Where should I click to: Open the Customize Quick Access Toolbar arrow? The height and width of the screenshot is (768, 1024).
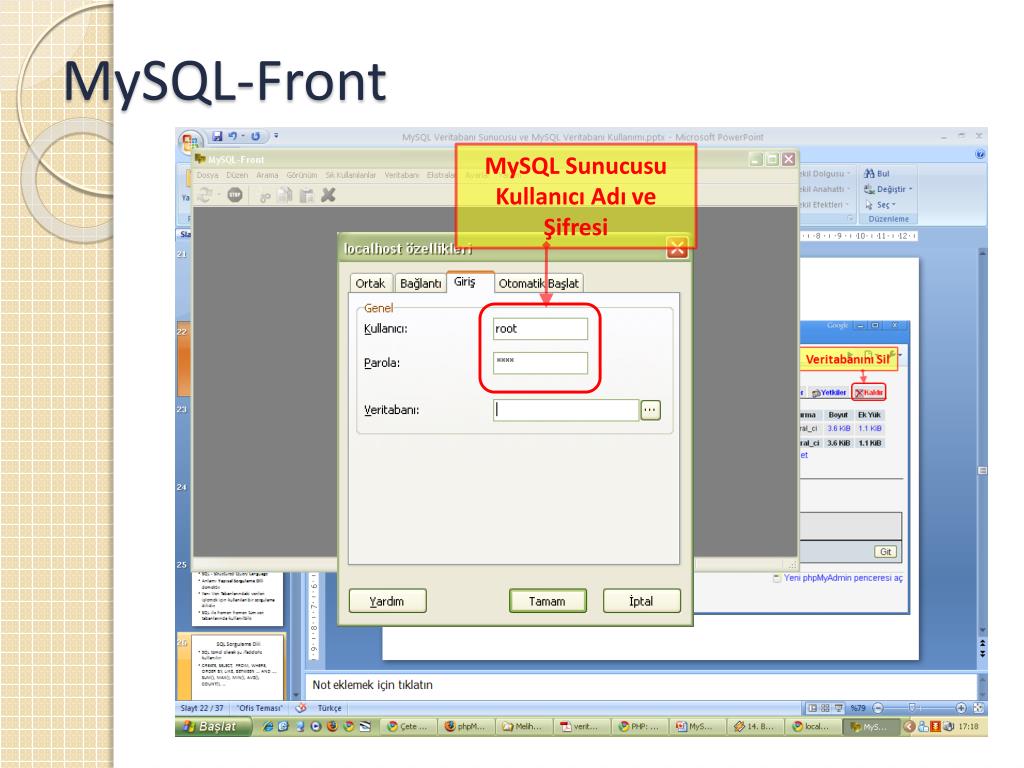pos(276,136)
